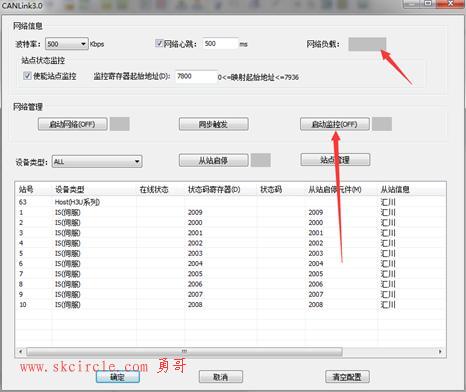Select the Host(H3U系列) row
Screen dimensions: 466x392
[x=230, y=202]
